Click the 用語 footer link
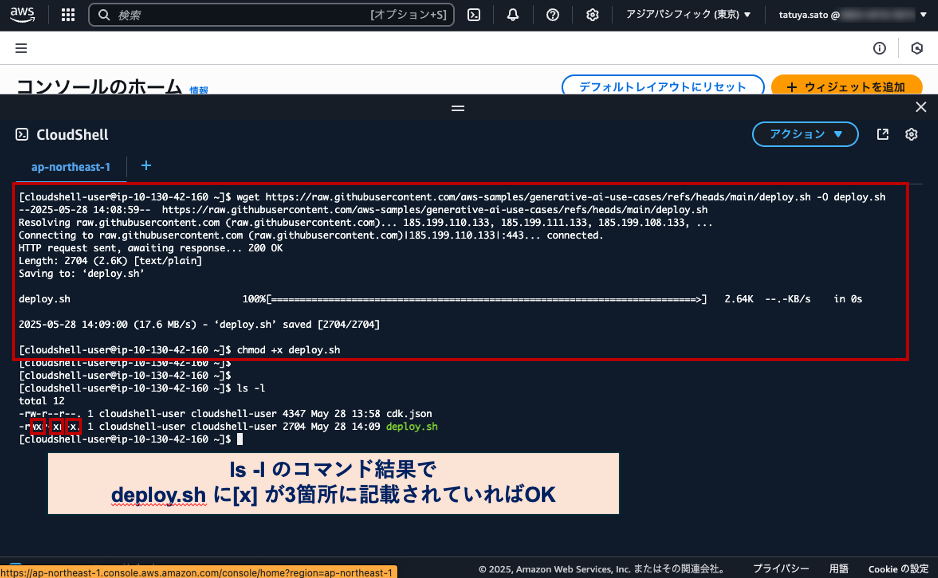This screenshot has height=578, width=938. [x=839, y=568]
